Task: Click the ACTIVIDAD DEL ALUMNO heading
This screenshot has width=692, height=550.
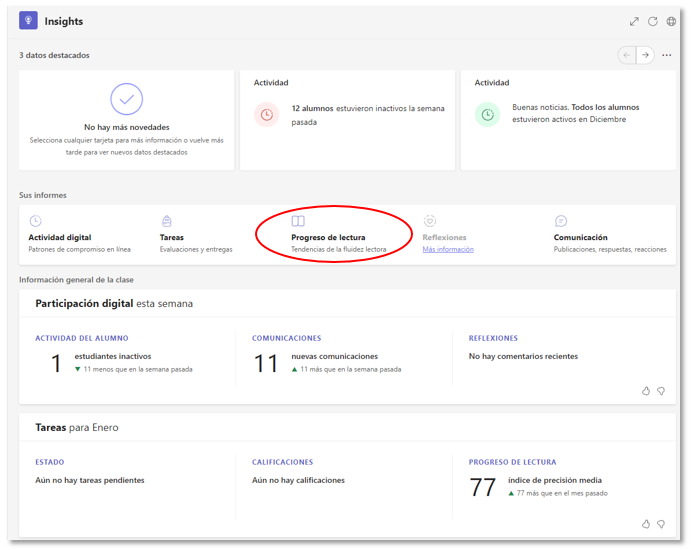Action: [x=82, y=338]
